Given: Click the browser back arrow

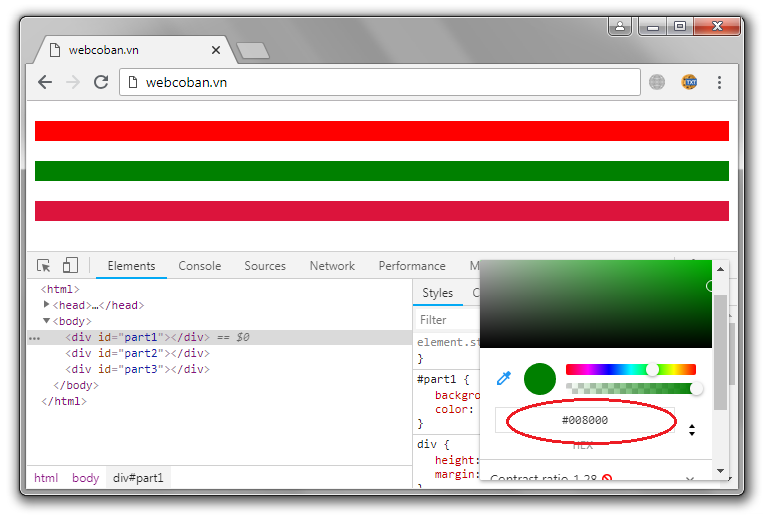Looking at the screenshot, I should click(x=44, y=82).
